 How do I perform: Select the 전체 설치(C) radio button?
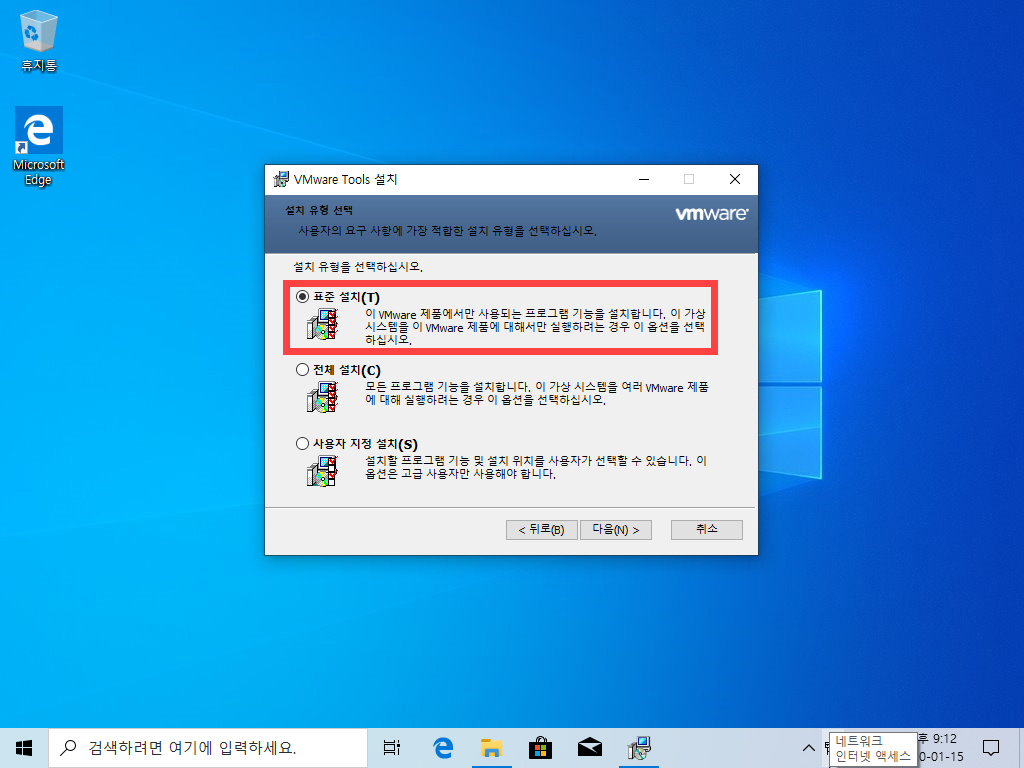(302, 370)
